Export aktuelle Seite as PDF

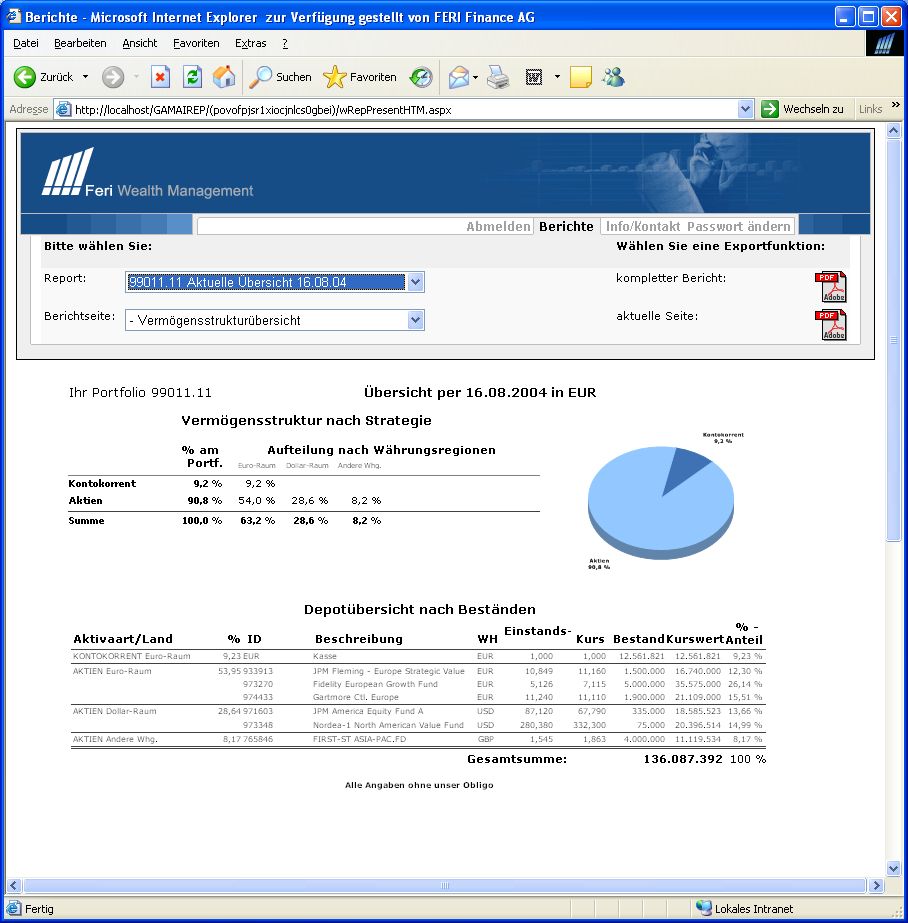coord(830,325)
